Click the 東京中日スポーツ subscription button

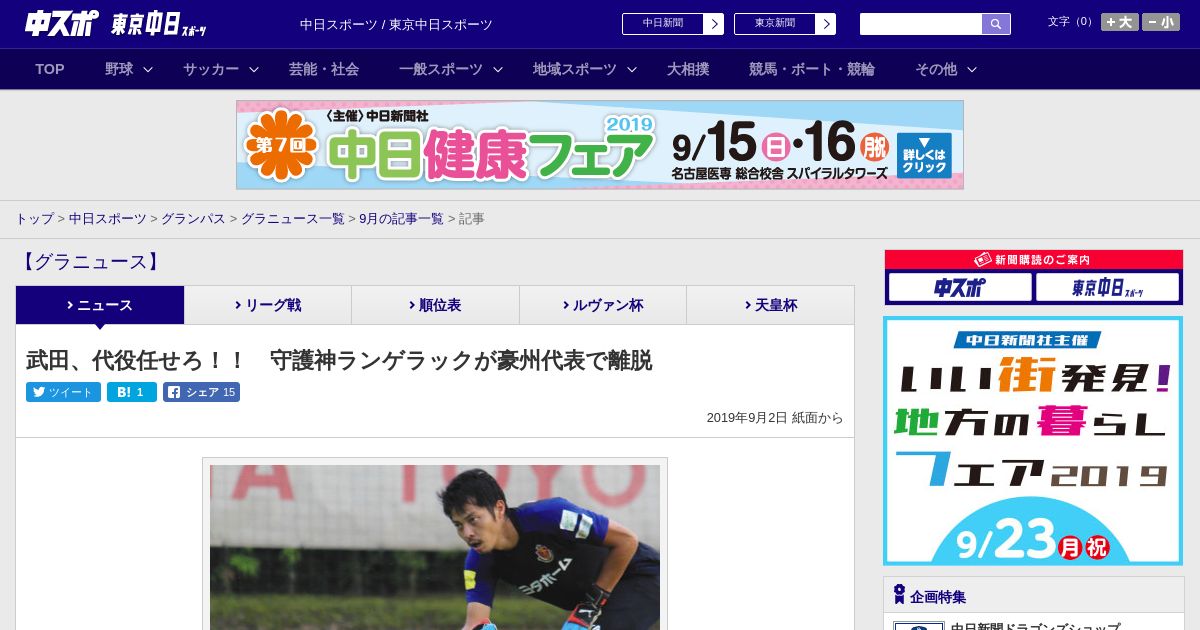pos(1107,288)
